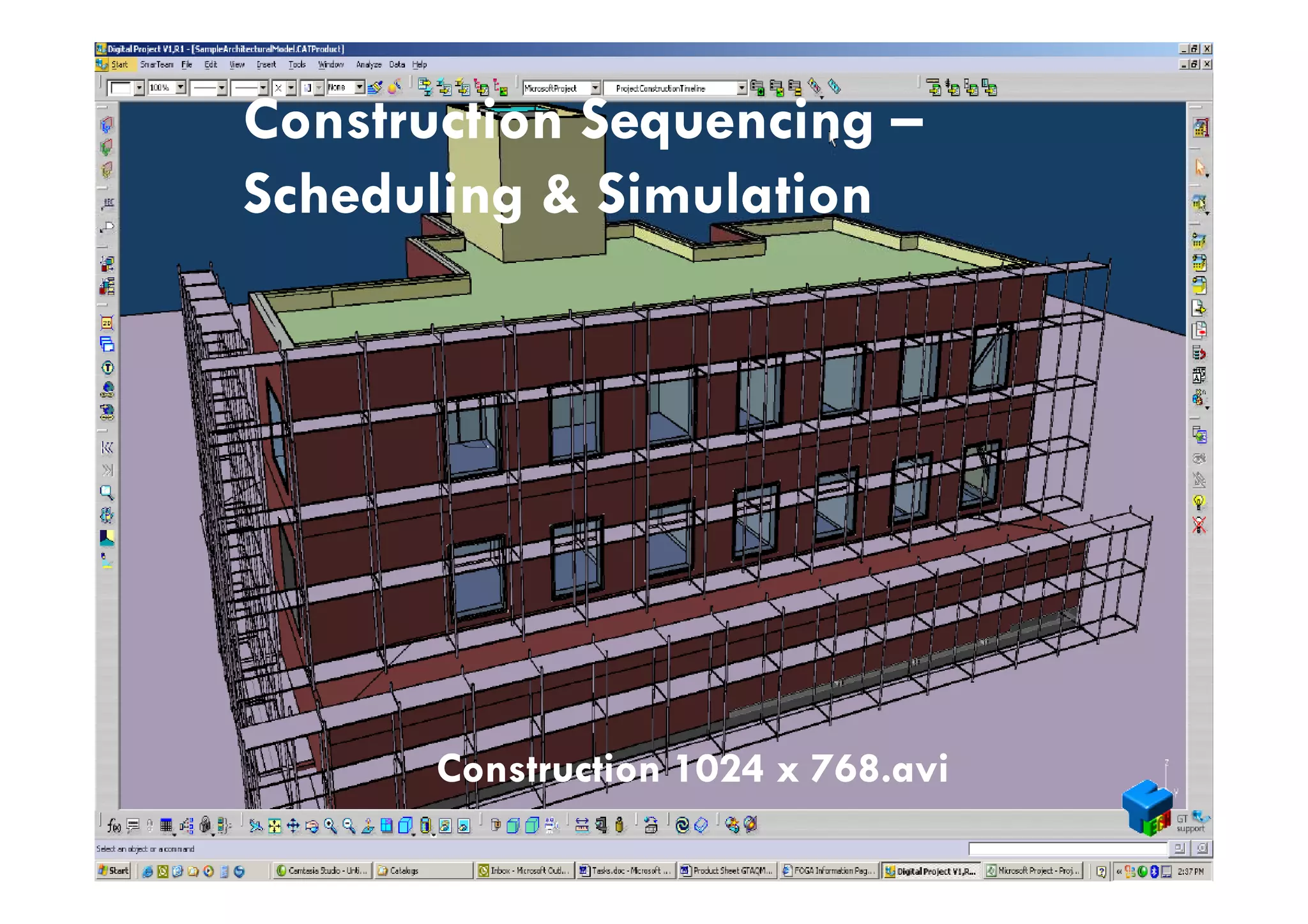Click the Fit All In view icon
This screenshot has width=1308, height=924.
[275, 826]
